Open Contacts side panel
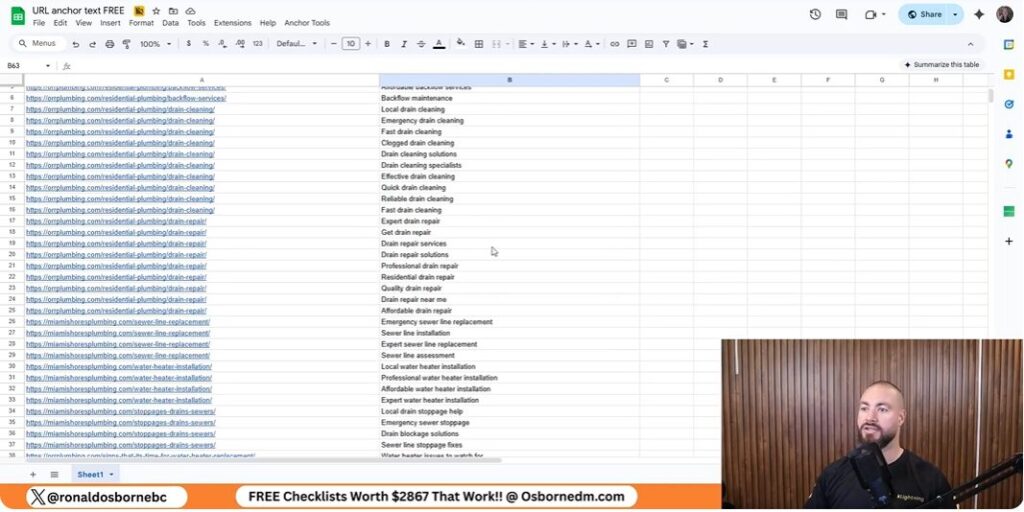Screen dimensions: 1024x512 point(1009,134)
